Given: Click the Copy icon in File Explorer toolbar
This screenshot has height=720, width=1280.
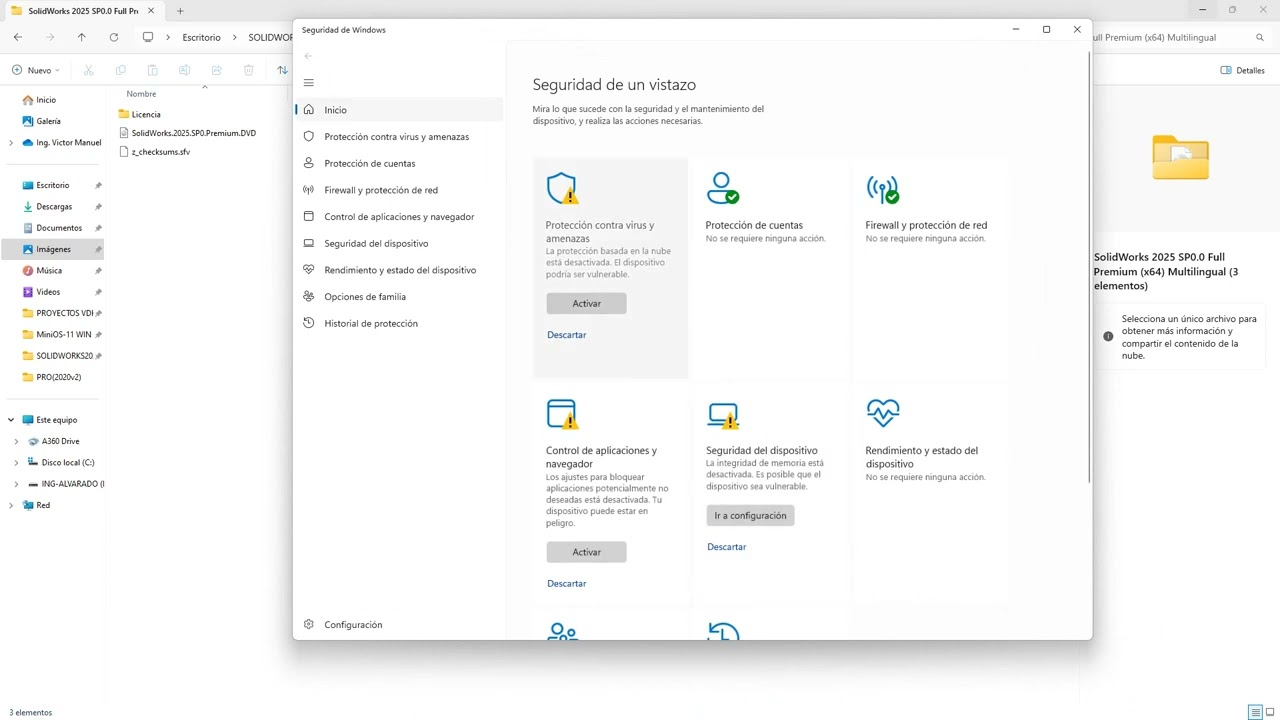Looking at the screenshot, I should (120, 70).
